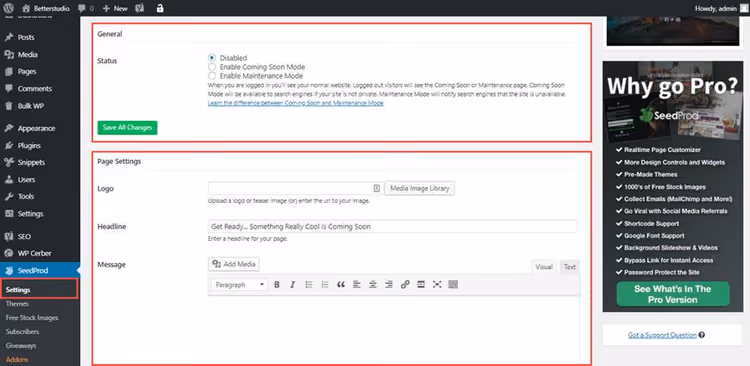750x366 pixels.
Task: Insert a bulleted list
Action: click(x=309, y=285)
